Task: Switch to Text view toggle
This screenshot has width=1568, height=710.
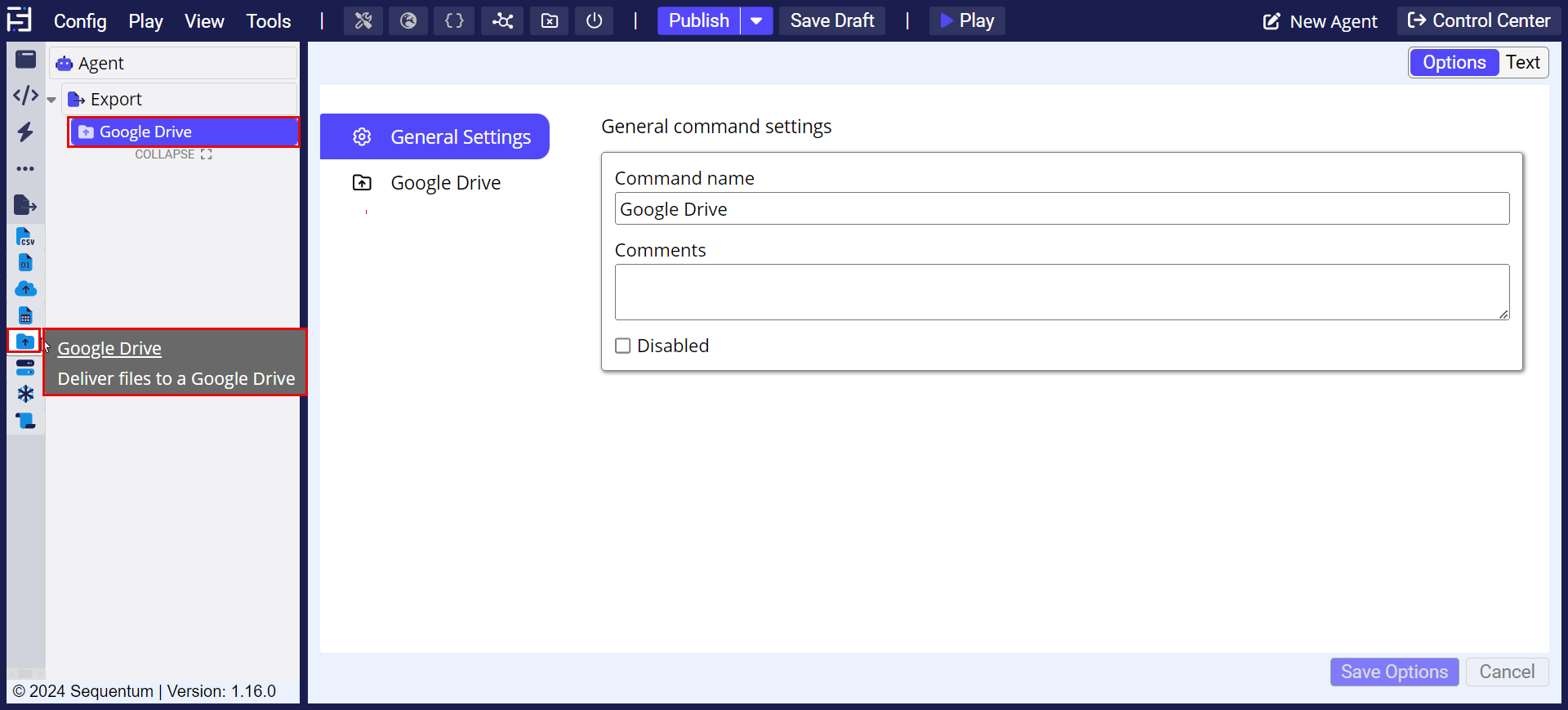Action: pos(1523,62)
